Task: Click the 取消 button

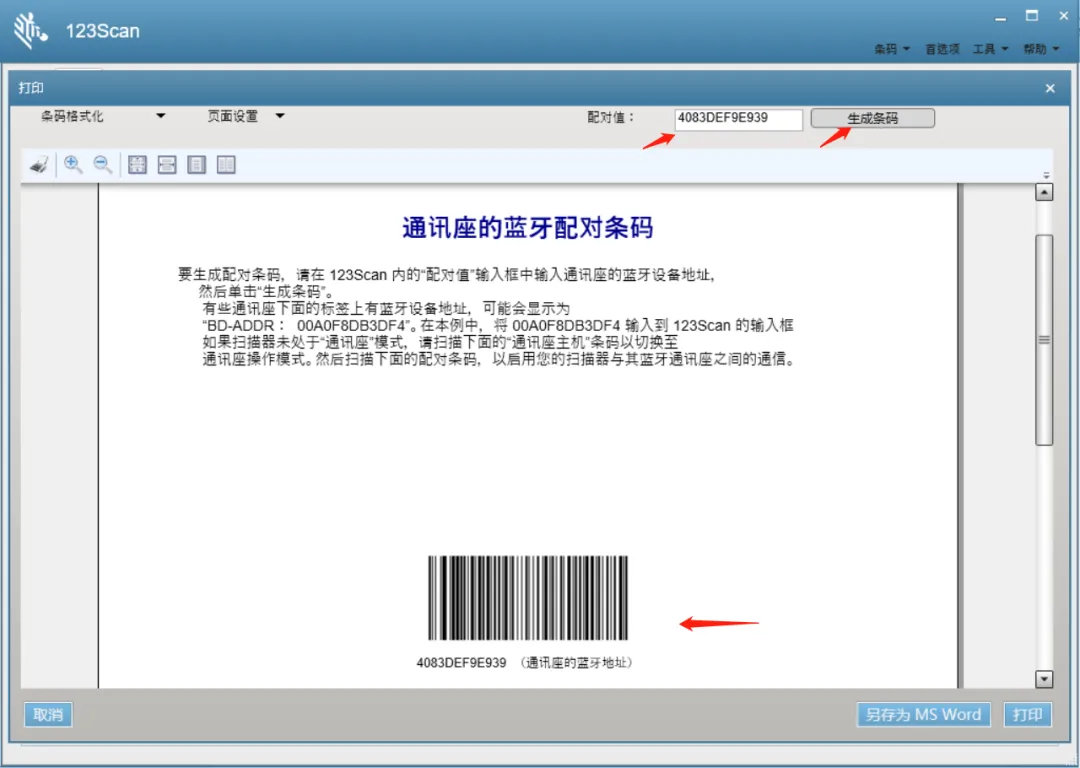Action: click(x=48, y=715)
